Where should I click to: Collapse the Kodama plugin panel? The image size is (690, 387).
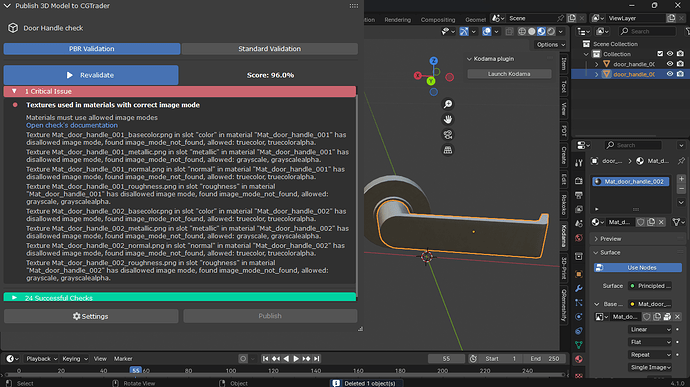469,59
